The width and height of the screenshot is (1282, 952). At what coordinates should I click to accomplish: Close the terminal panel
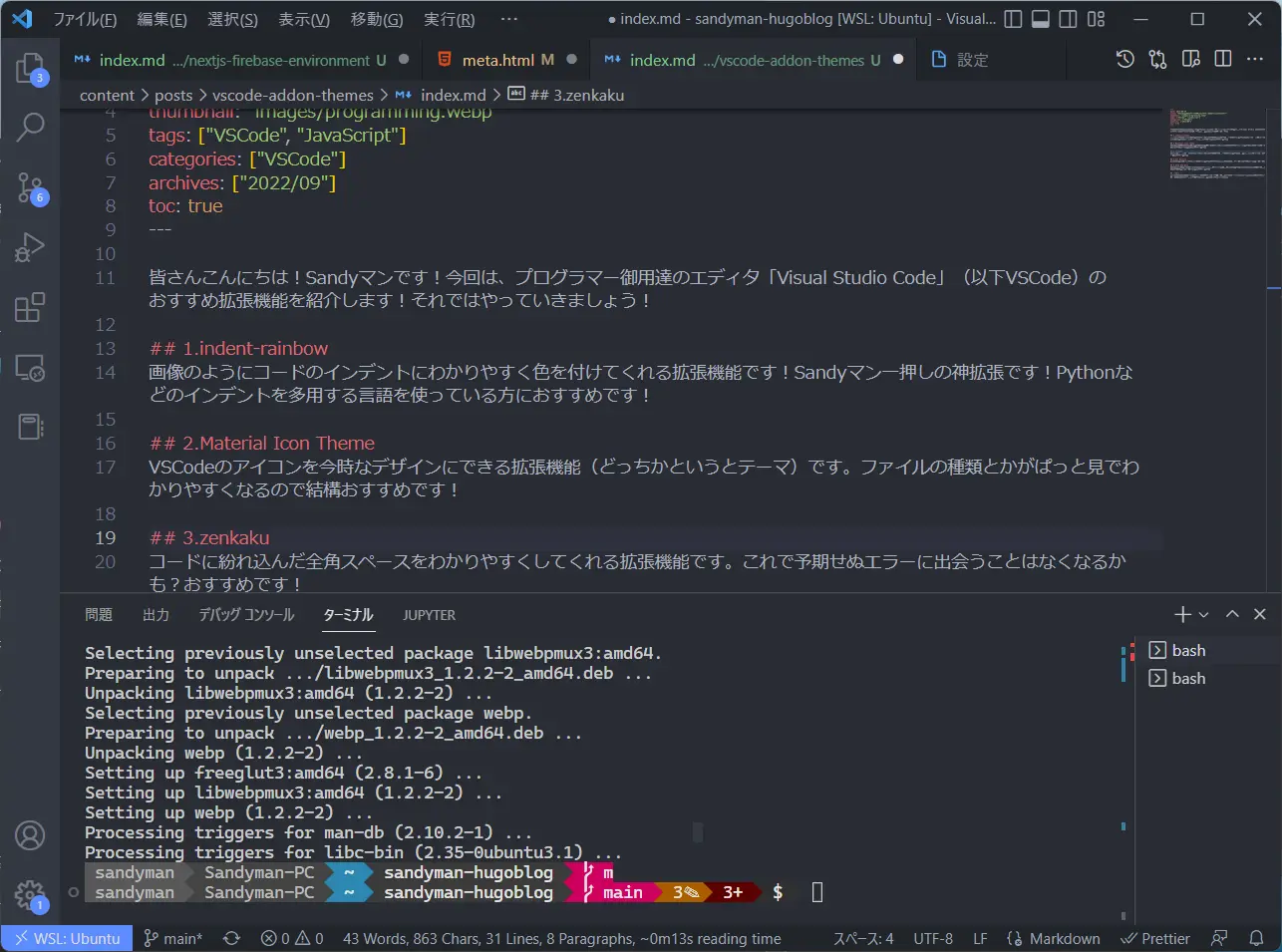click(x=1260, y=614)
